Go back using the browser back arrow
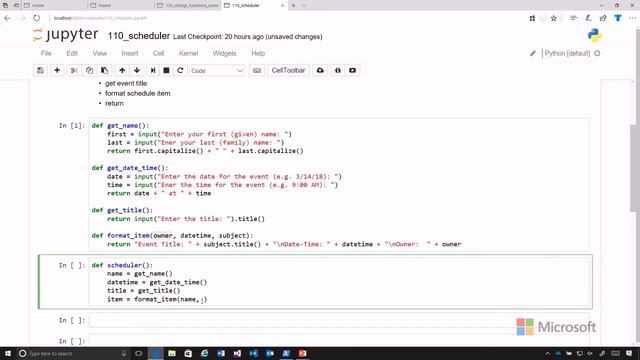 tap(8, 18)
